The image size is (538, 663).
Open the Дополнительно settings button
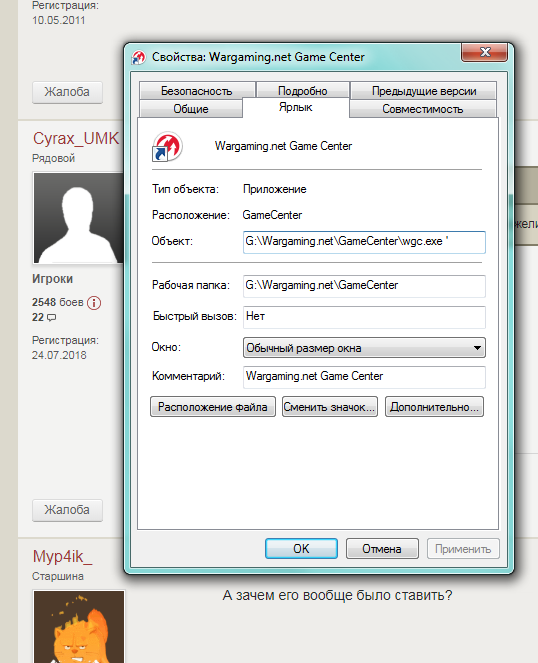[434, 407]
